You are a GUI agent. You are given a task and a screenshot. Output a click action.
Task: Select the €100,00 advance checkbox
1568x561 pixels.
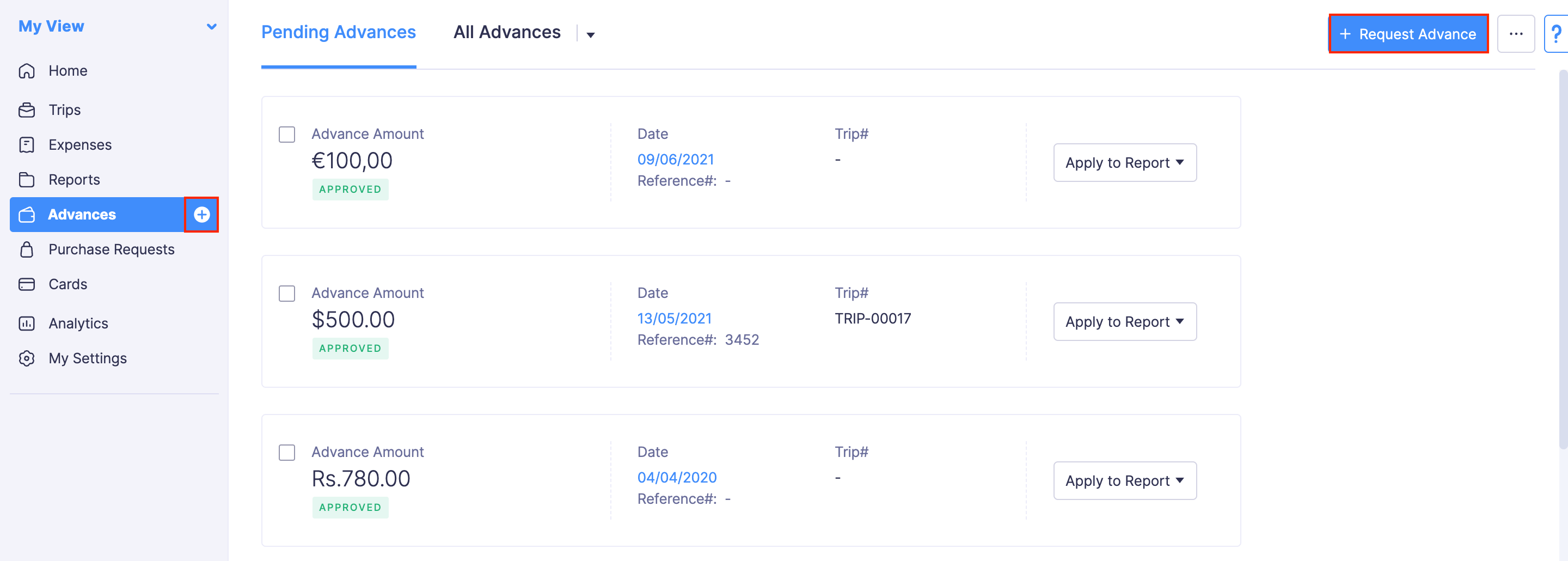(x=287, y=135)
